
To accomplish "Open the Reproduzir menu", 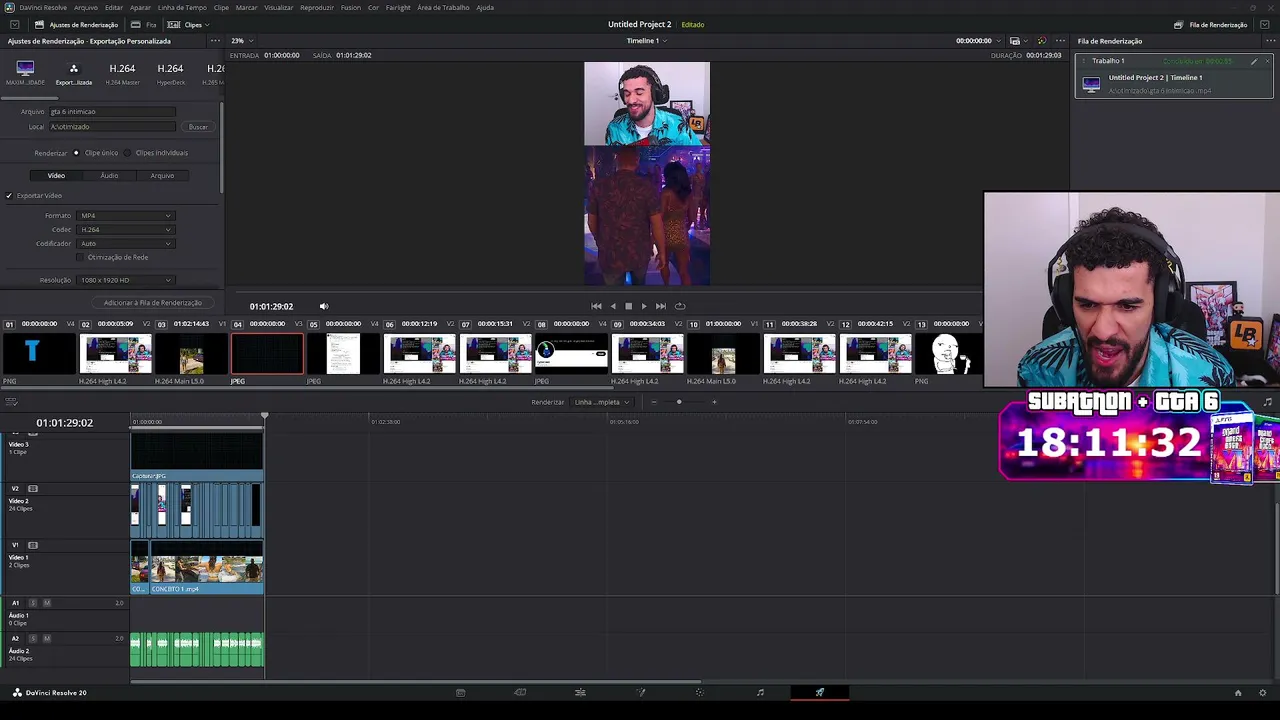I will 317,8.
